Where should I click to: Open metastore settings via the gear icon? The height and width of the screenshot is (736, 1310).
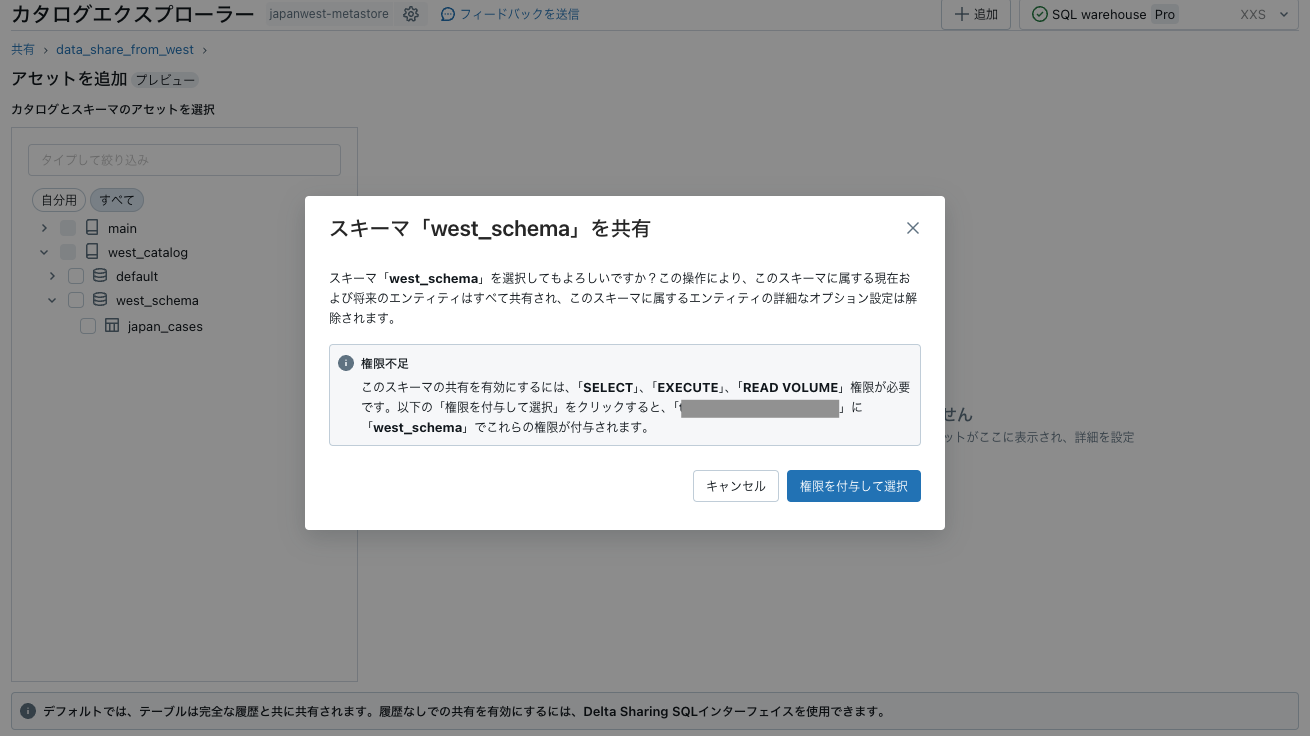pos(410,14)
